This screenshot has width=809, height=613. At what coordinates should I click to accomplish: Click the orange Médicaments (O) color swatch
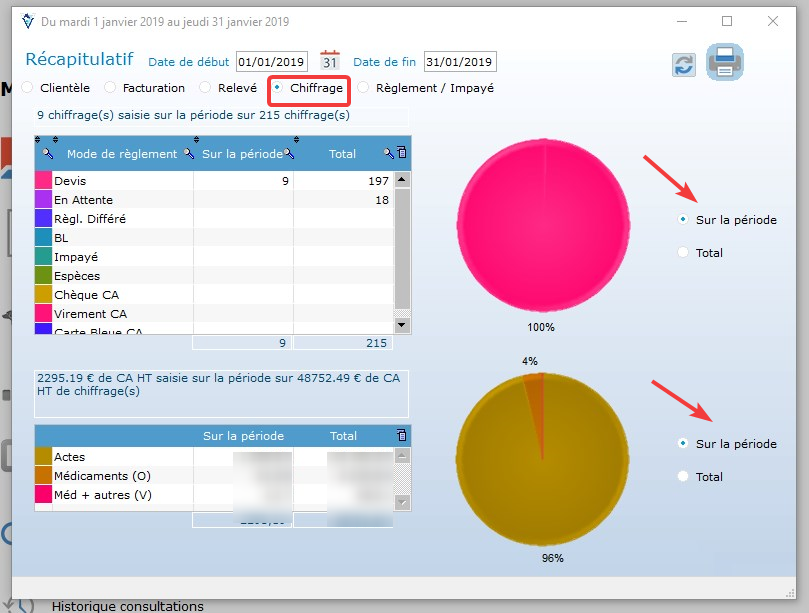[43, 475]
